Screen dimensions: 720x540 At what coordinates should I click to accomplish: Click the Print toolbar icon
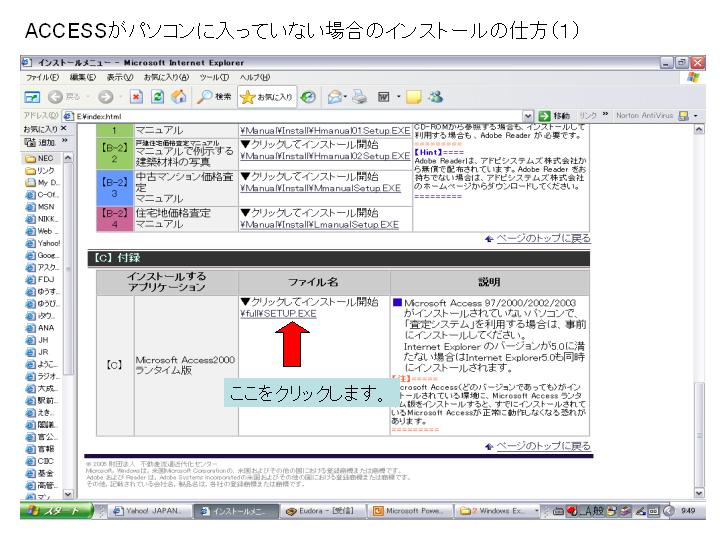360,97
